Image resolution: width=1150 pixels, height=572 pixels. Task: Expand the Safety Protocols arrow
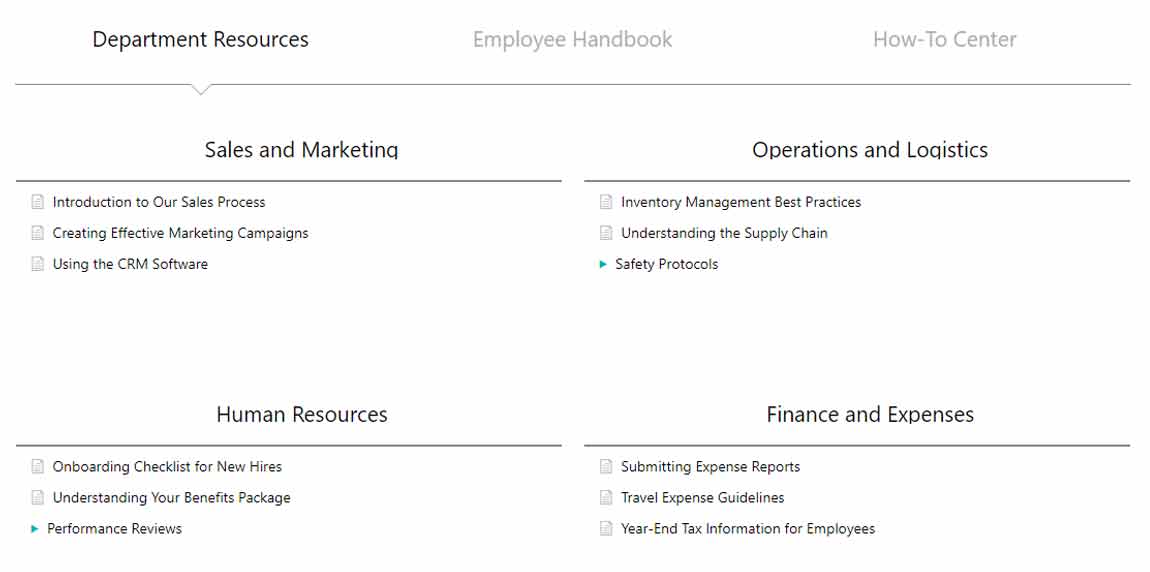(x=603, y=264)
